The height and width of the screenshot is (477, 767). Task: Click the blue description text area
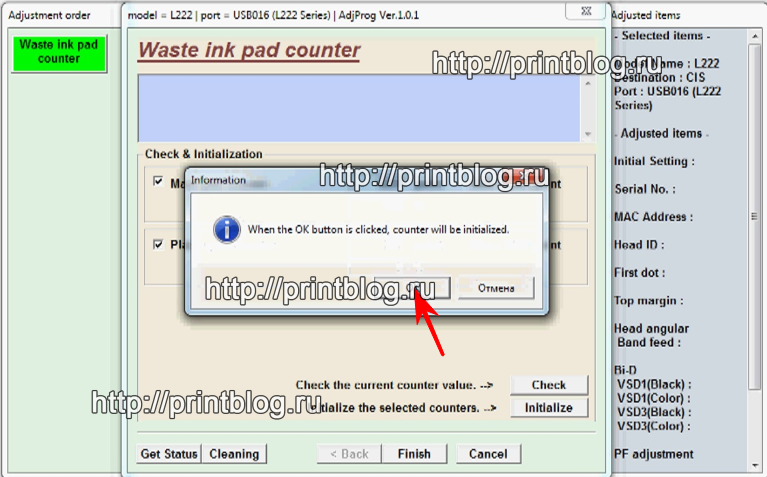(x=360, y=108)
